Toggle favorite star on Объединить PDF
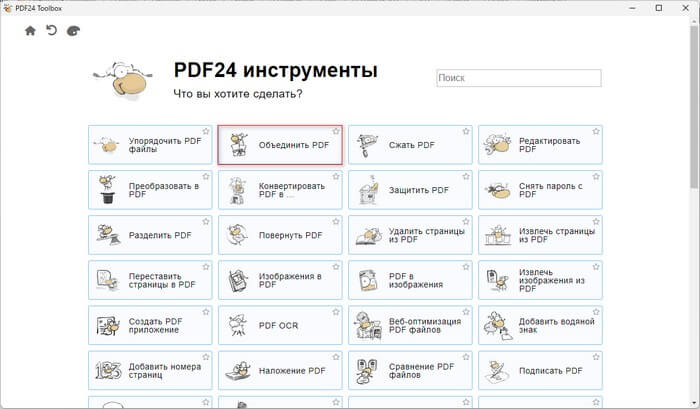The width and height of the screenshot is (700, 409). (336, 132)
